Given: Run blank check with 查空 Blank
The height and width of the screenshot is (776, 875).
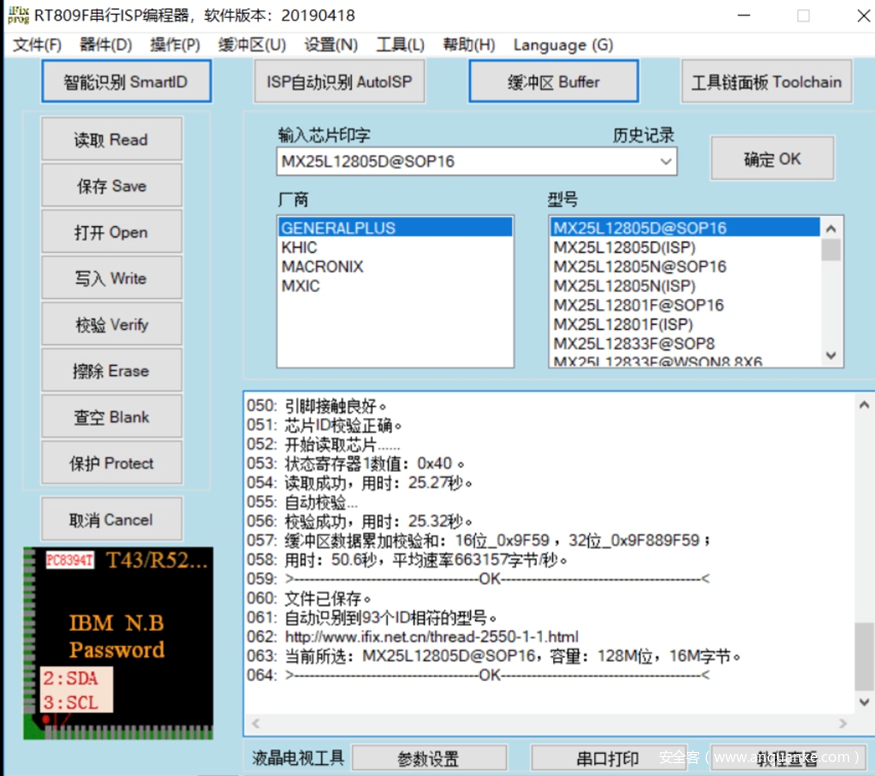Looking at the screenshot, I should coord(111,416).
